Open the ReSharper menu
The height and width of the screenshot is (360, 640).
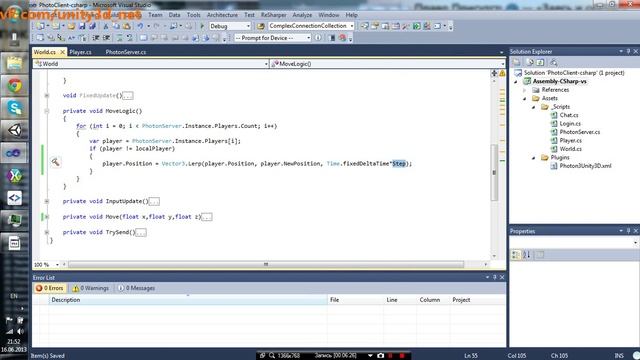tap(273, 15)
